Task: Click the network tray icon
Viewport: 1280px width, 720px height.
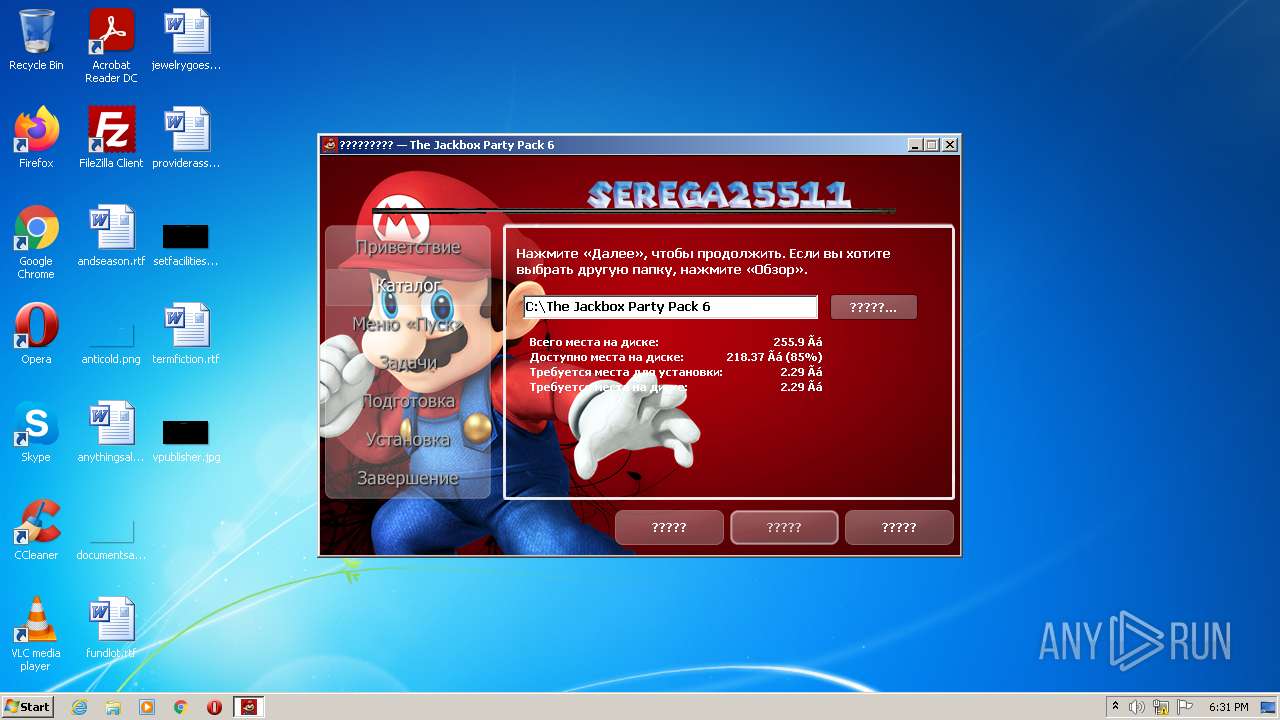Action: tap(1161, 707)
